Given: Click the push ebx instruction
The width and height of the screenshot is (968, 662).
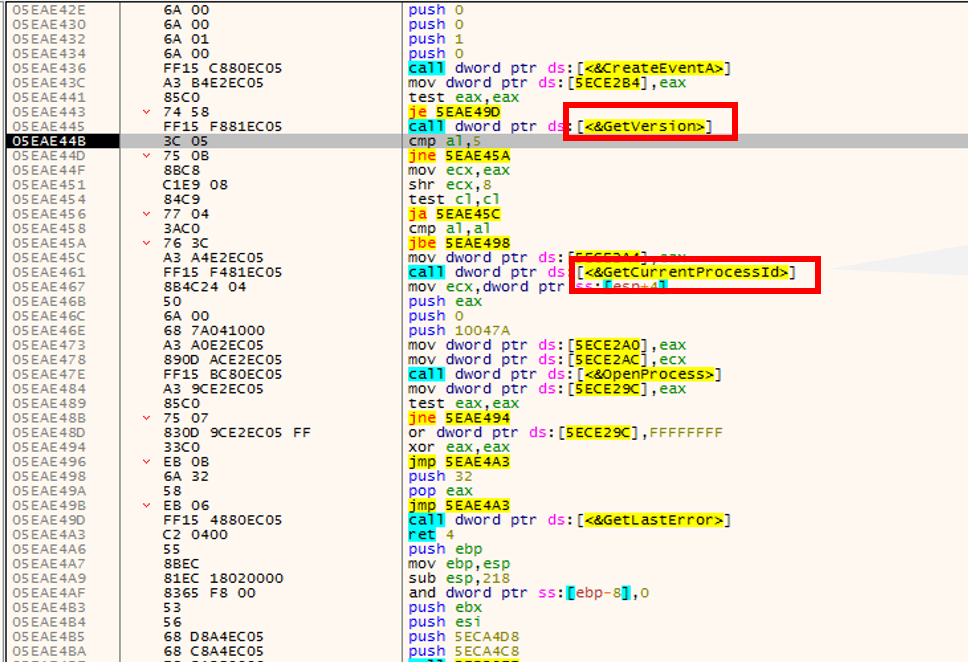Looking at the screenshot, I should click(x=445, y=608).
